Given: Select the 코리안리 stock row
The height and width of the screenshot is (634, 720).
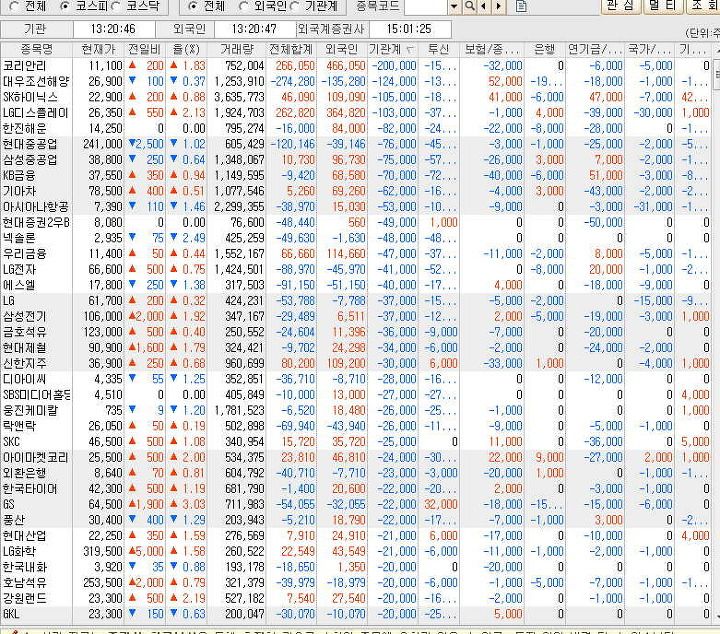Looking at the screenshot, I should (356, 66).
